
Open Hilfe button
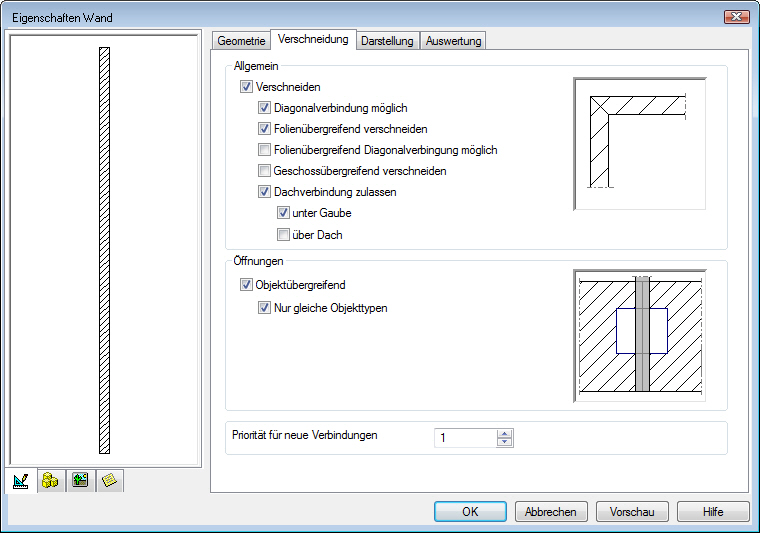click(x=712, y=512)
